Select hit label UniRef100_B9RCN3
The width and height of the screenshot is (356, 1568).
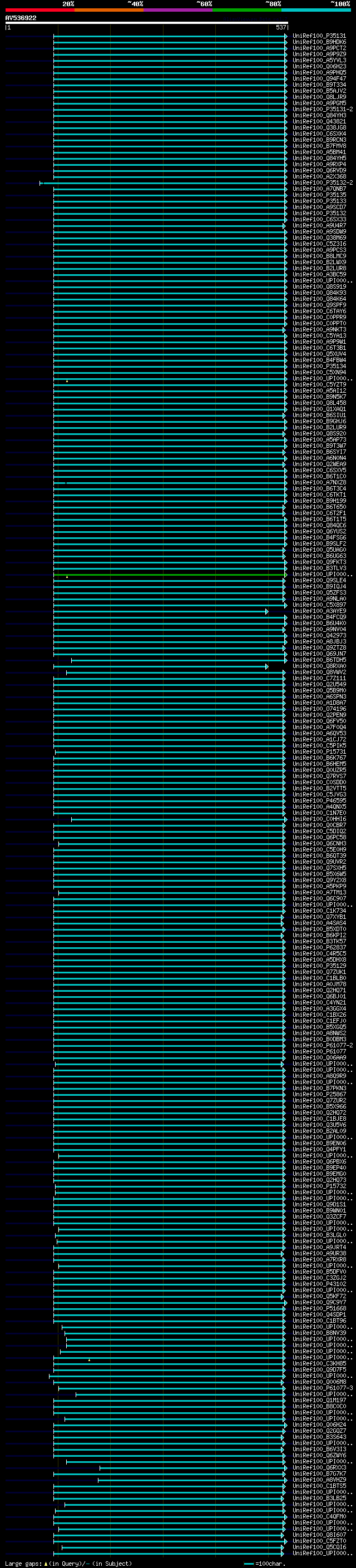click(319, 140)
